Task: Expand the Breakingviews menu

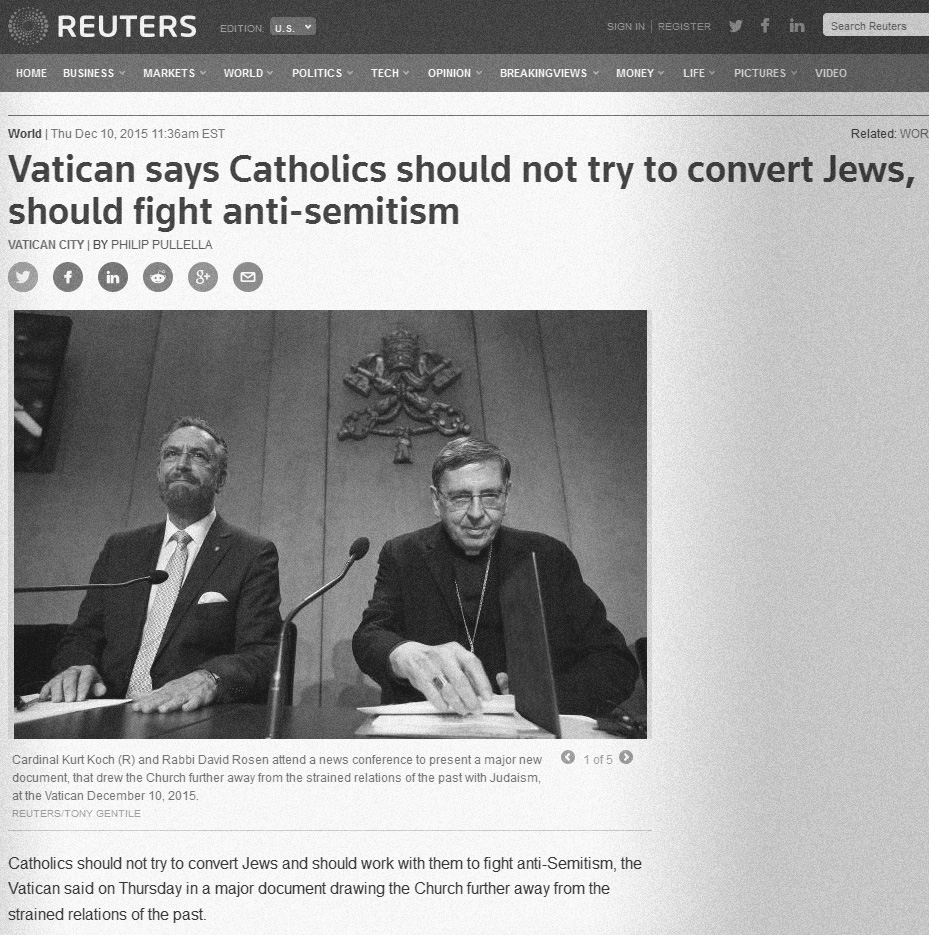Action: point(549,73)
